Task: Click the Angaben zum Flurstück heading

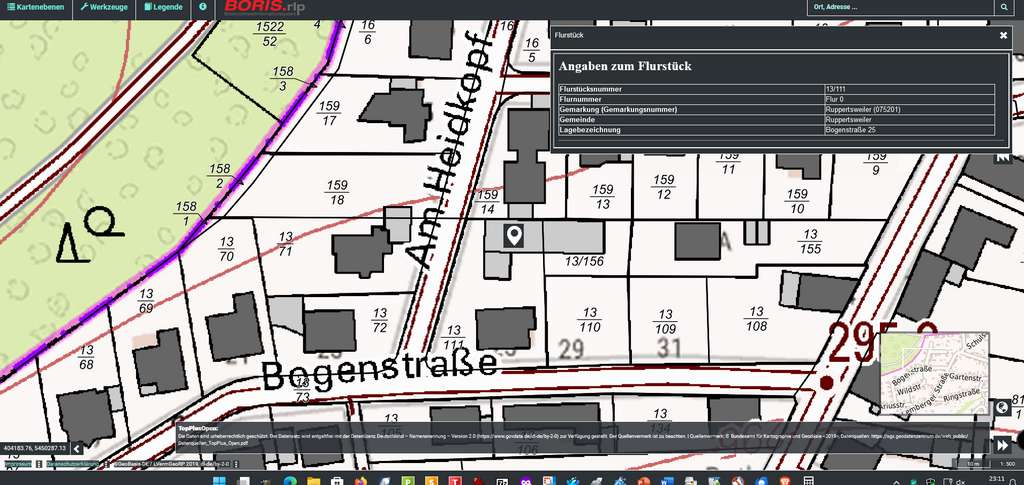Action: [x=624, y=67]
